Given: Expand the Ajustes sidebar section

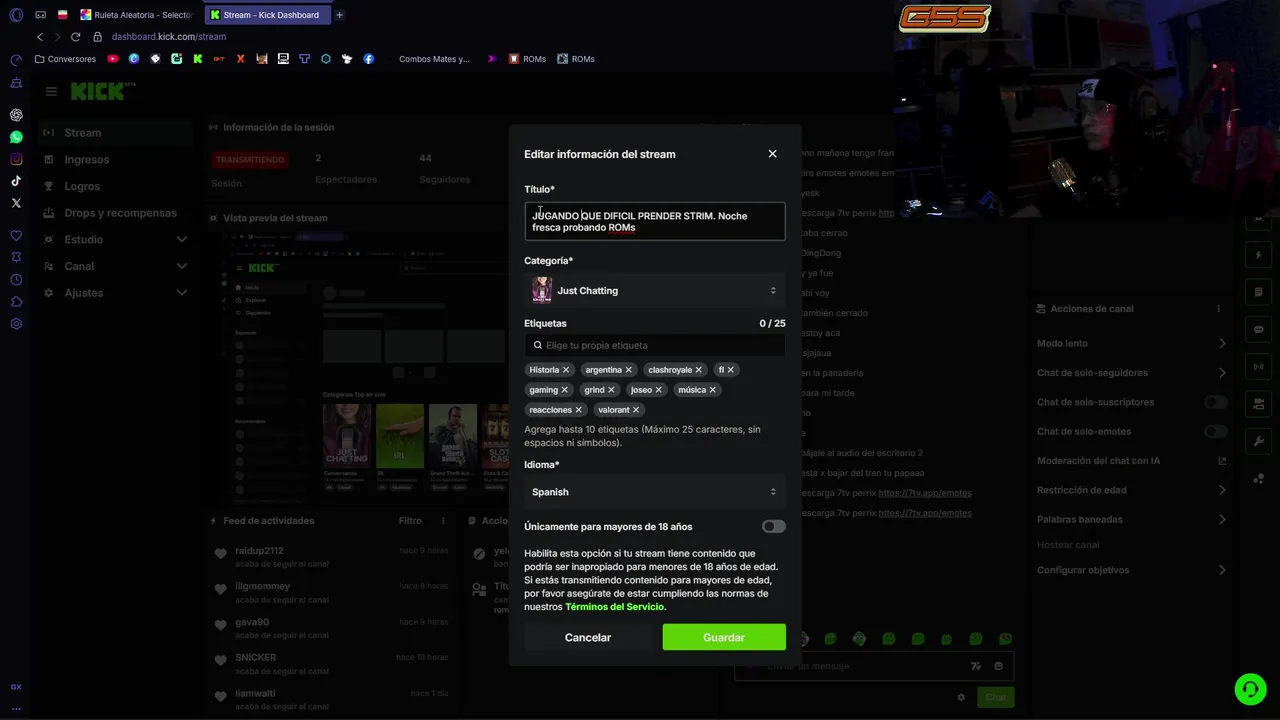Looking at the screenshot, I should click(115, 293).
